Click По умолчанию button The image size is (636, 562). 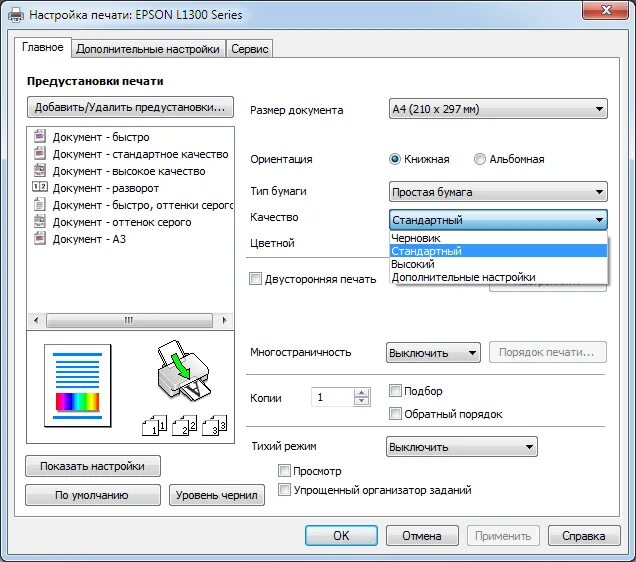tap(92, 495)
